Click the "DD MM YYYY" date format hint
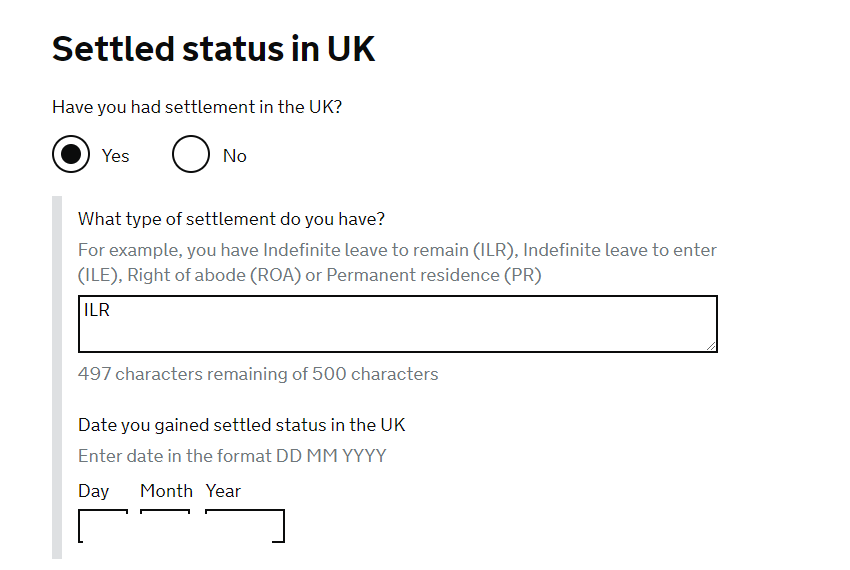Viewport: 850px width, 570px height. 232,456
